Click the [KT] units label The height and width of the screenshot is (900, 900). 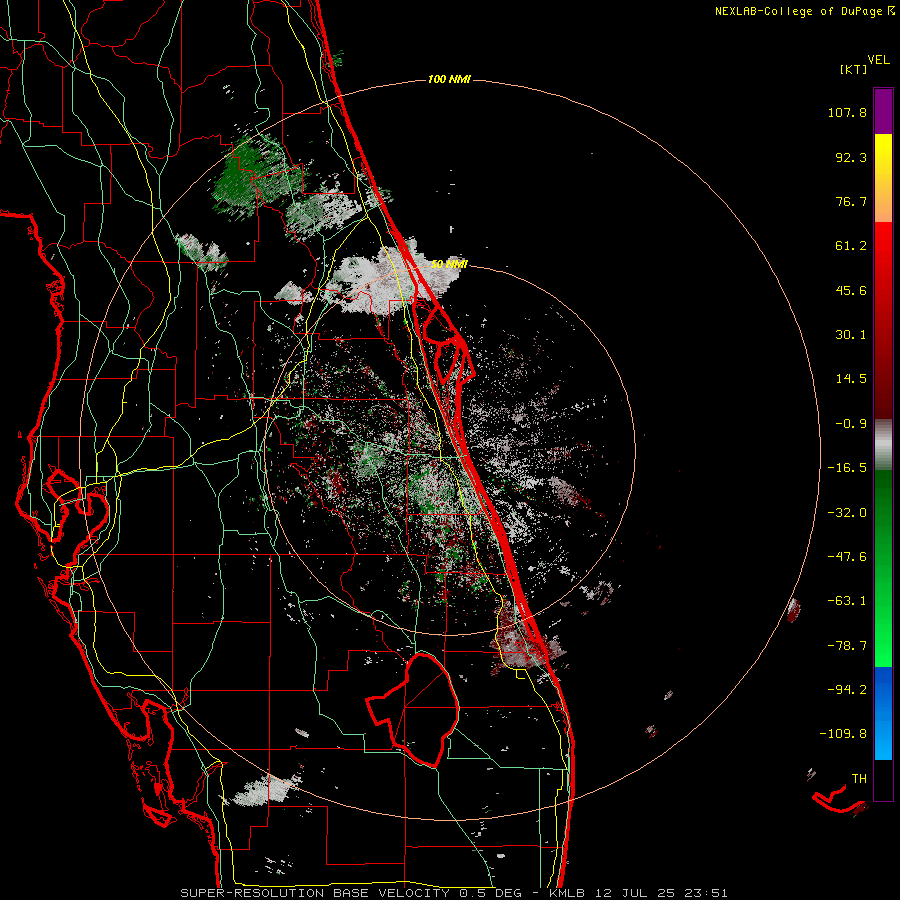(x=854, y=69)
